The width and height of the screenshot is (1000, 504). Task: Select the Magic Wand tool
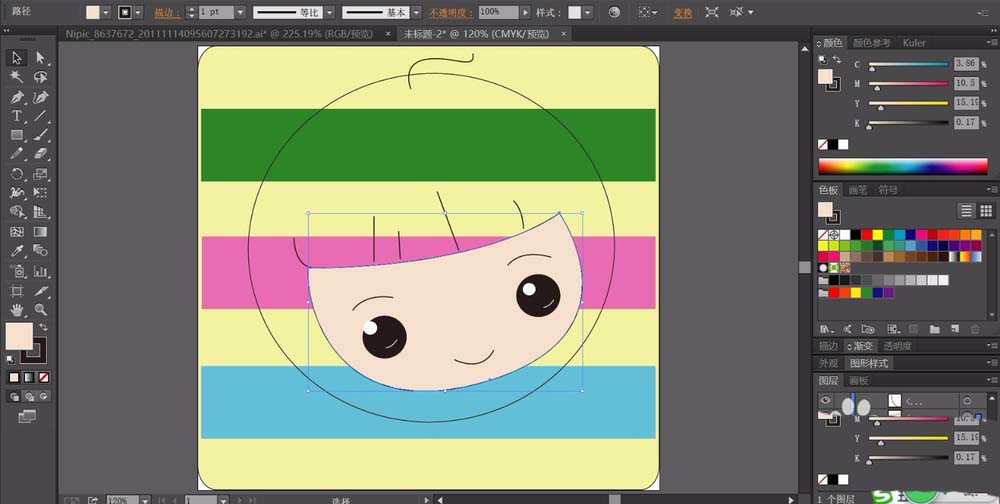[17, 77]
